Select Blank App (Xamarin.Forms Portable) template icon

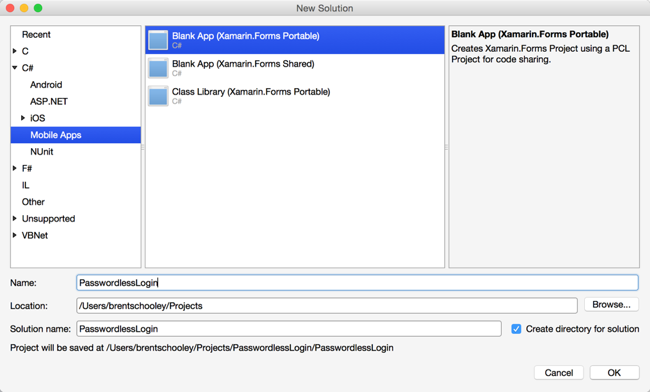[x=158, y=40]
